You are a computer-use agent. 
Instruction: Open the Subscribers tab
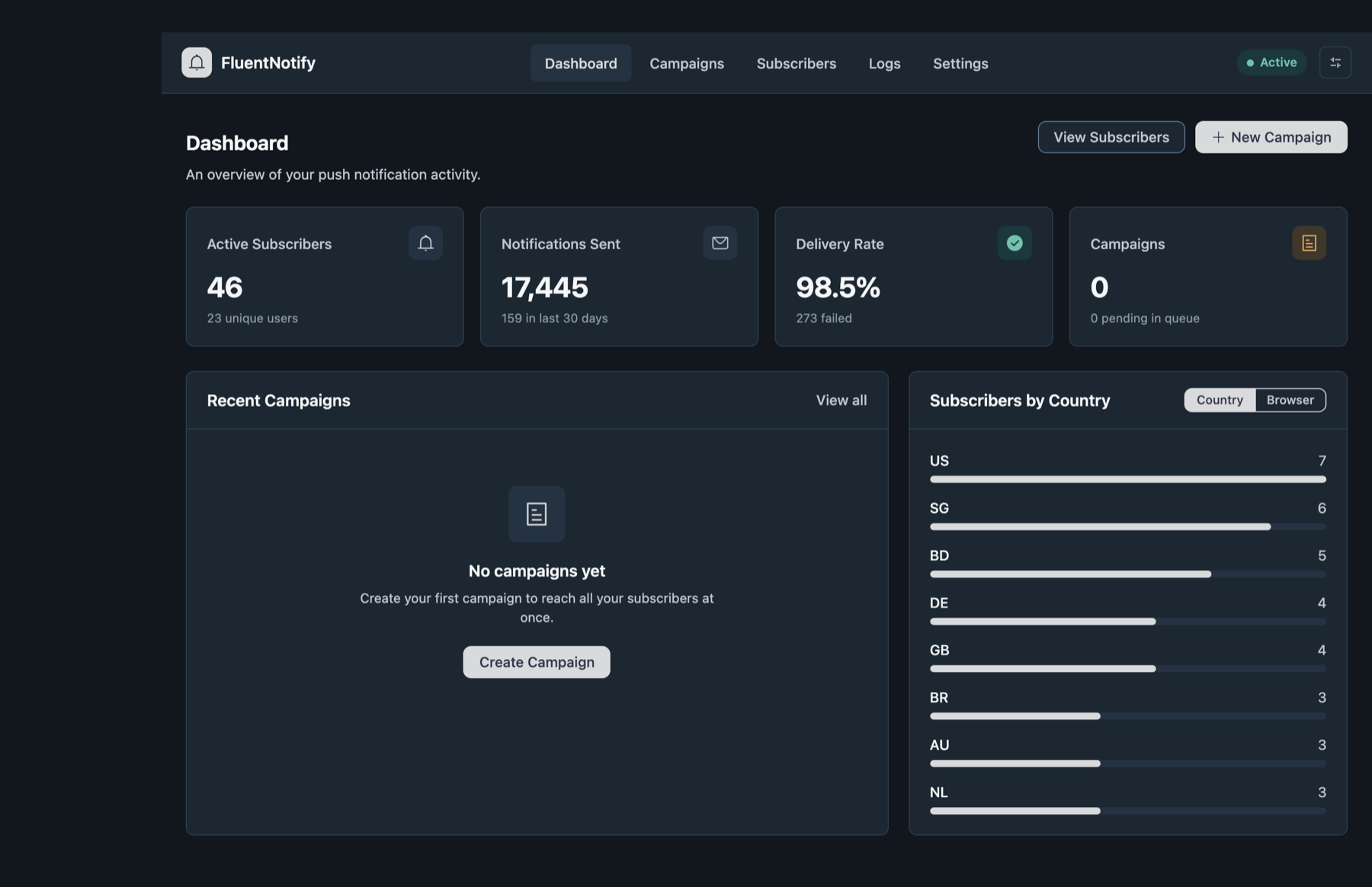(x=797, y=63)
